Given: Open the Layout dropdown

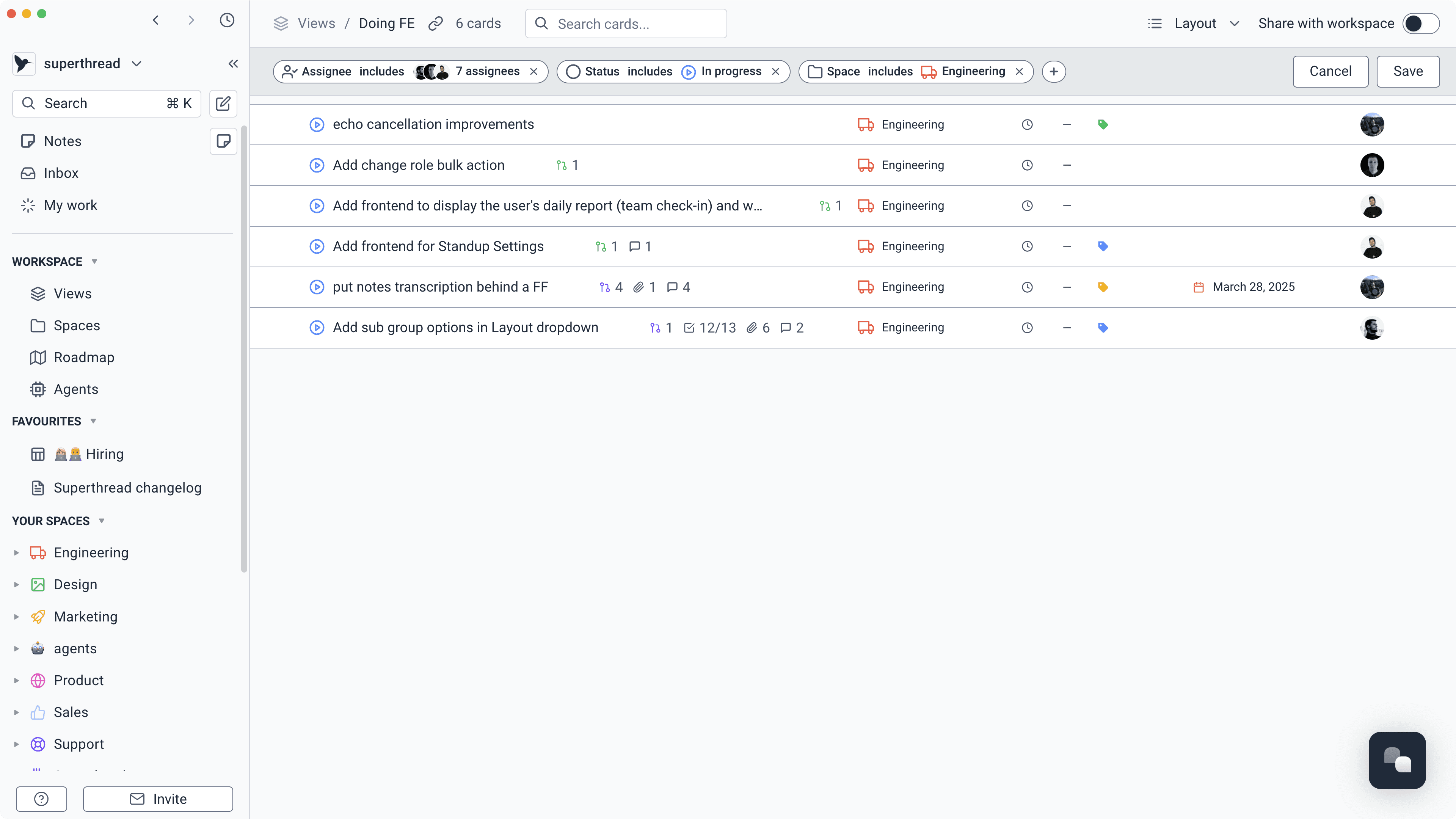Looking at the screenshot, I should tap(1194, 24).
